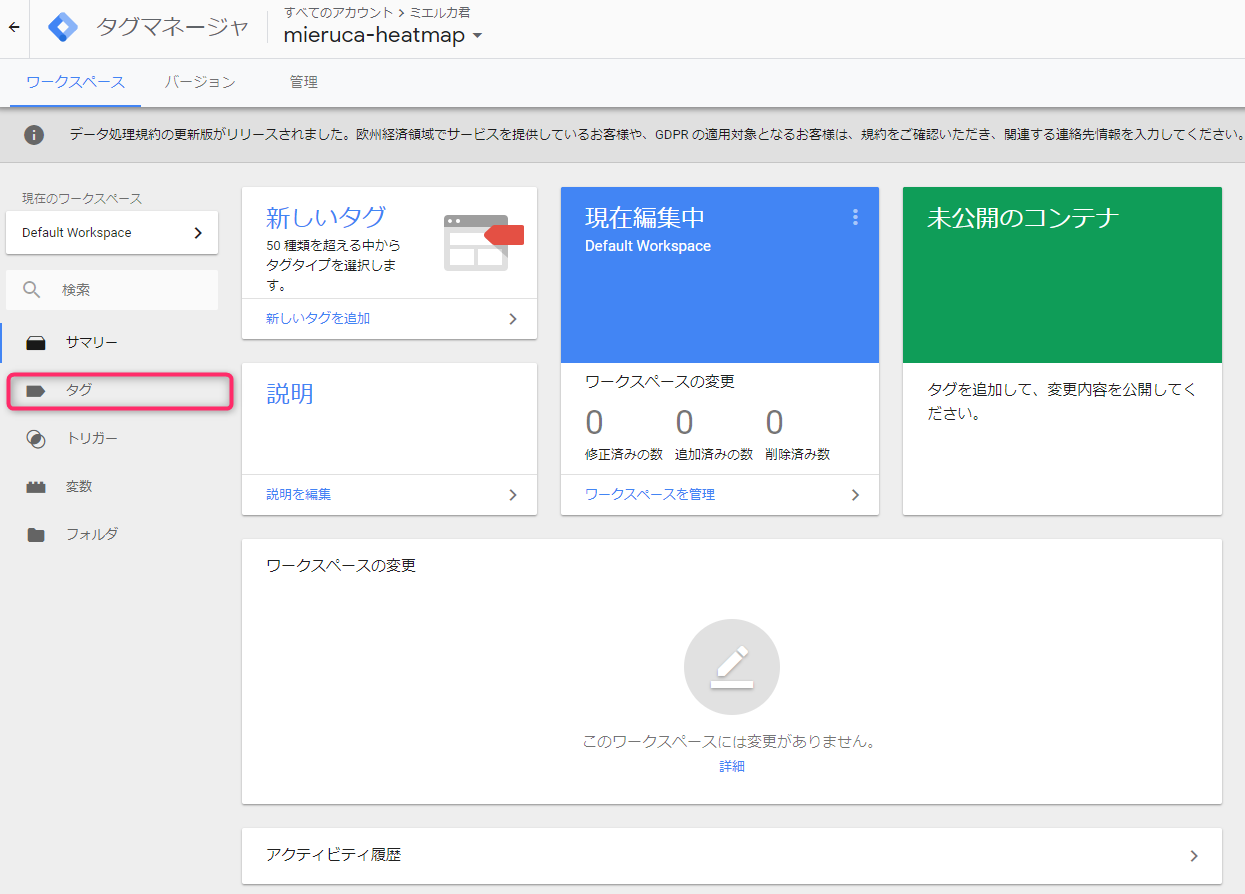Image resolution: width=1245 pixels, height=894 pixels.
Task: Open the mieruca-heatmap container dropdown
Action: click(x=383, y=36)
